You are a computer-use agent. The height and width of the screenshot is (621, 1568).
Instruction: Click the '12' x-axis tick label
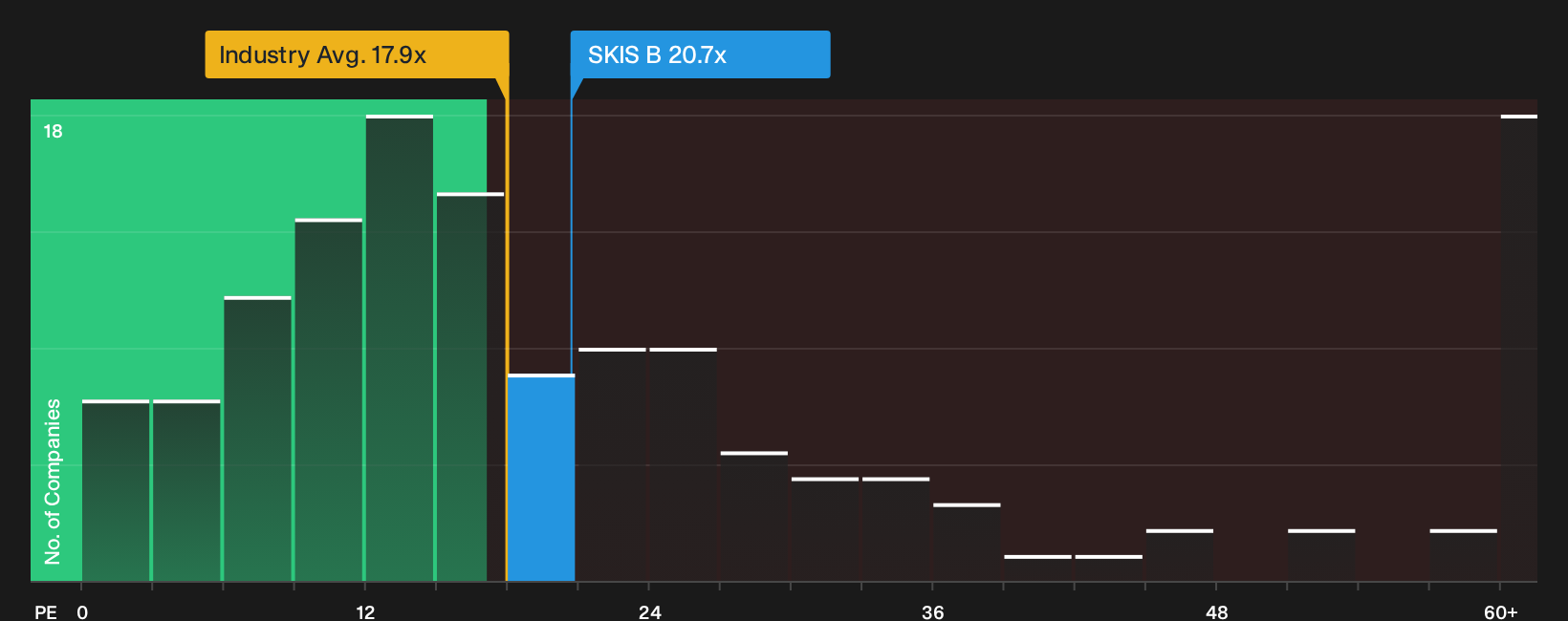click(365, 611)
